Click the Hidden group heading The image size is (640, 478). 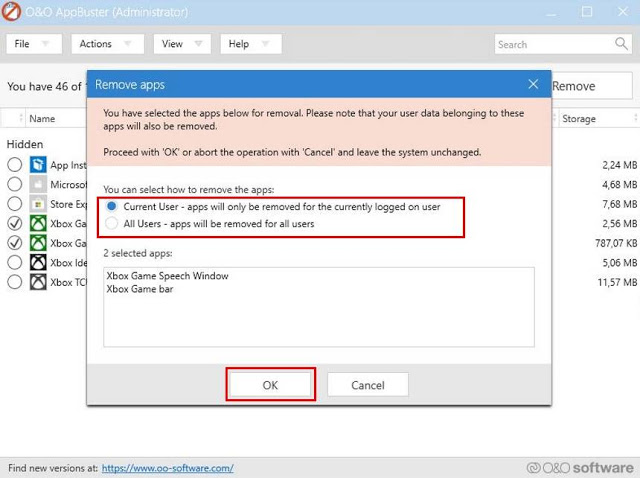pyautogui.click(x=25, y=144)
